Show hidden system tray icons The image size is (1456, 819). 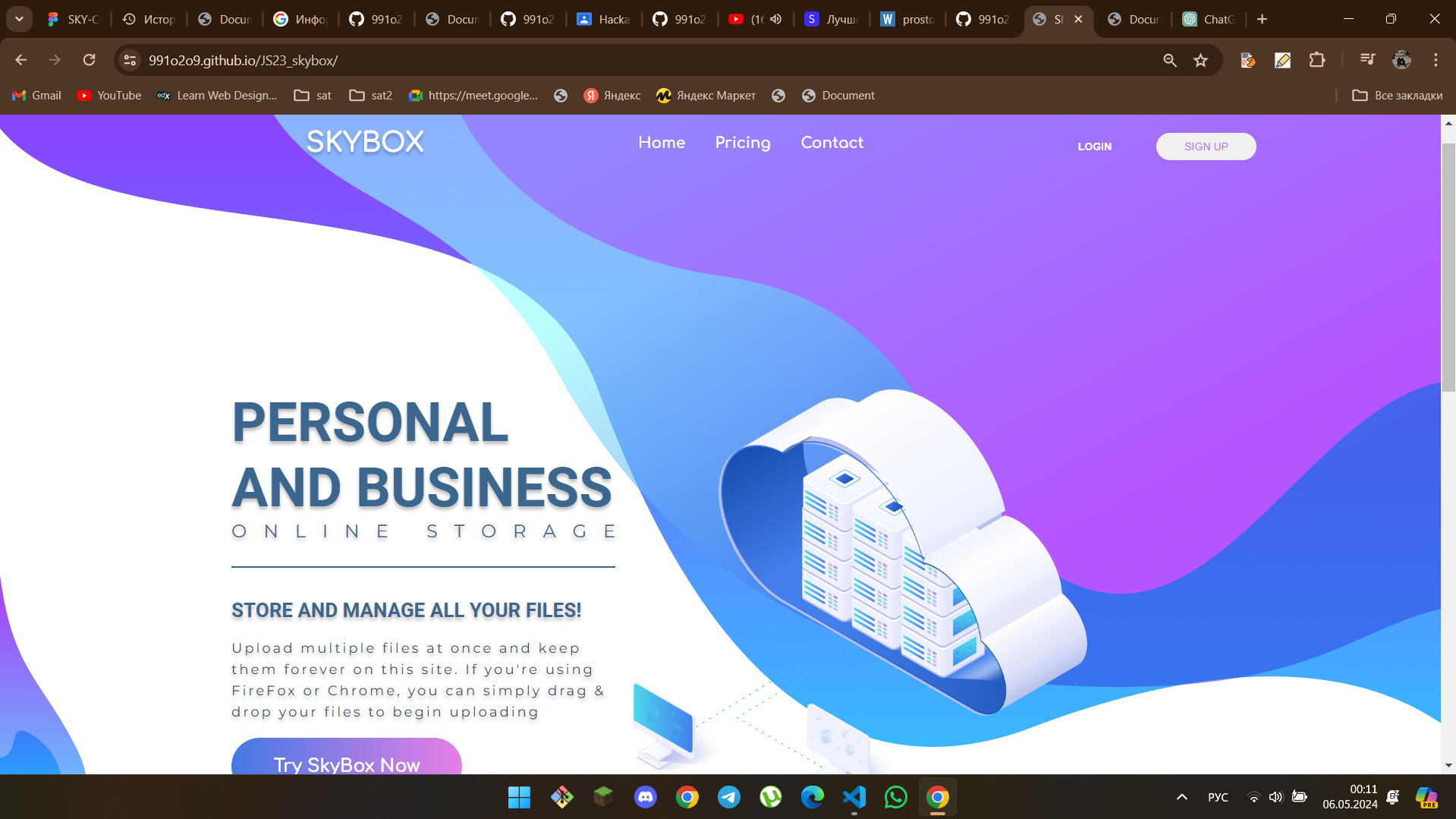(1182, 797)
